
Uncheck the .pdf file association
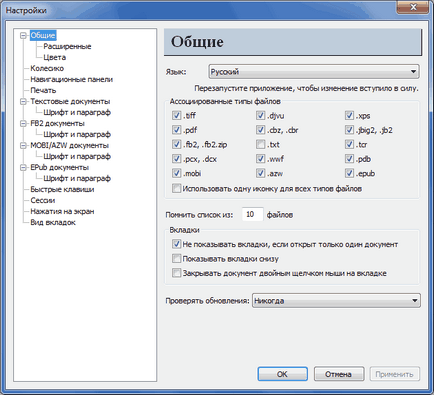pyautogui.click(x=176, y=130)
